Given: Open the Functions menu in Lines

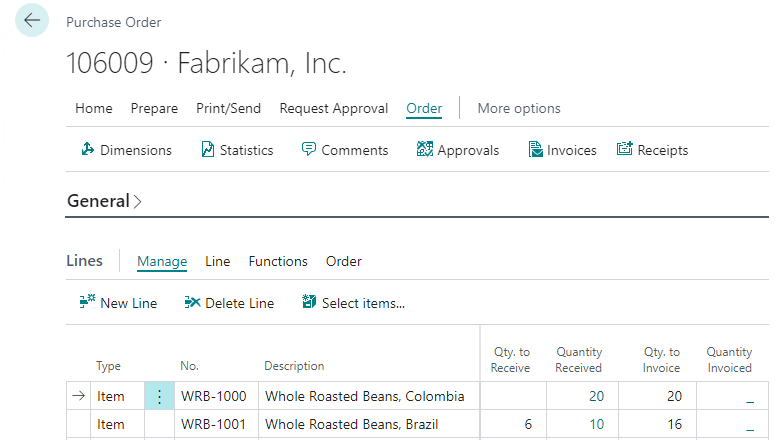Looking at the screenshot, I should (278, 262).
